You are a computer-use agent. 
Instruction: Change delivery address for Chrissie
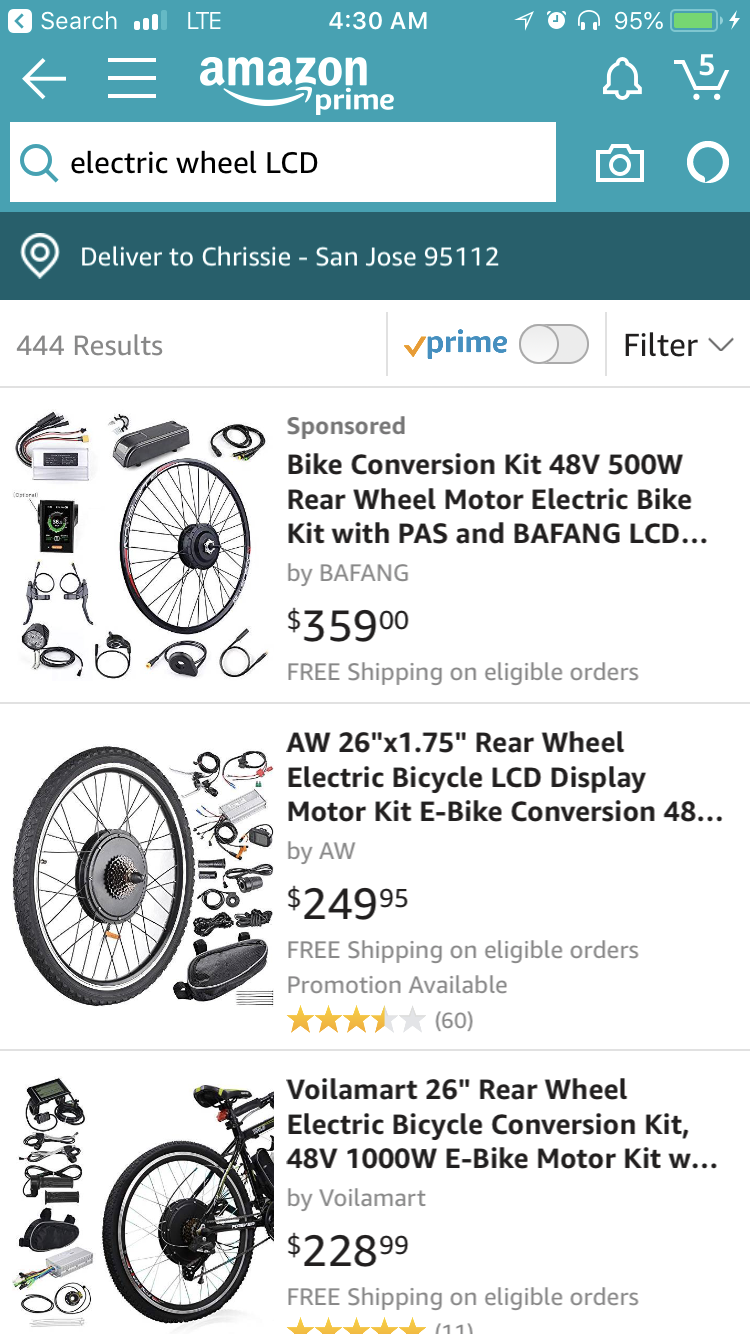[x=289, y=257]
